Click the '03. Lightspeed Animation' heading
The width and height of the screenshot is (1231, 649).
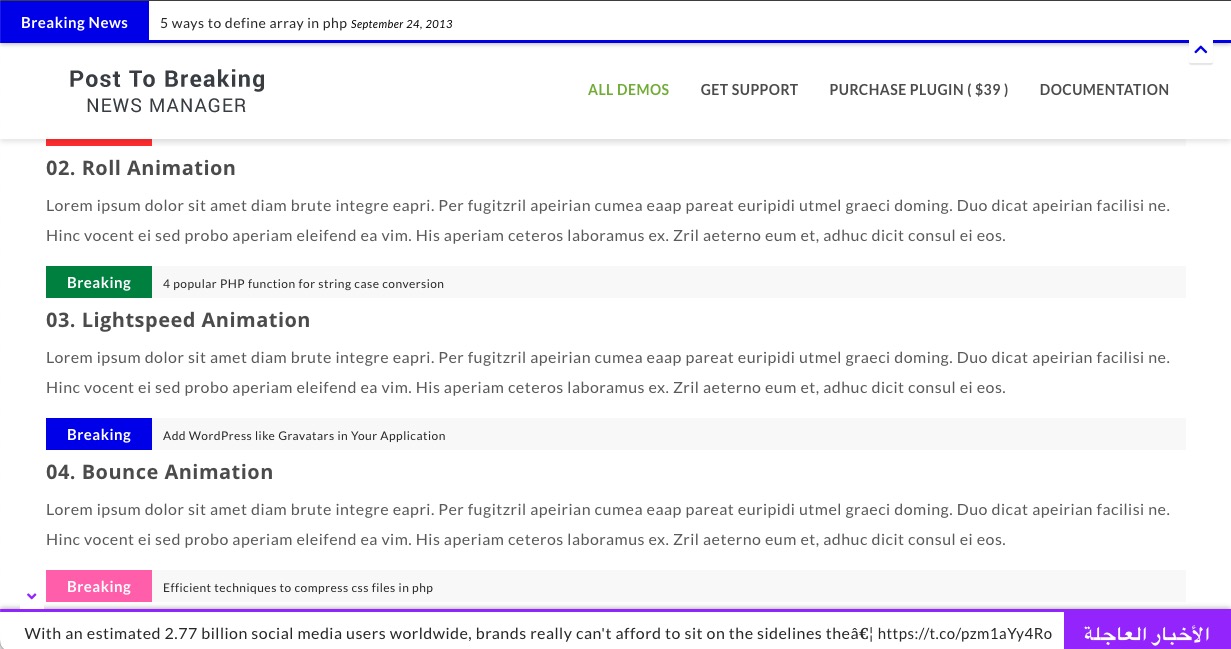(x=178, y=320)
